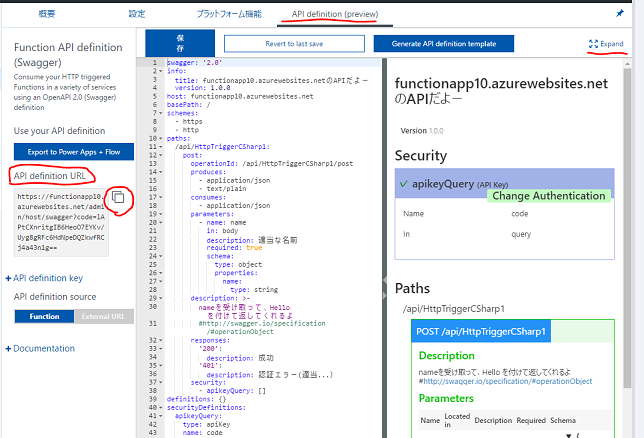The image size is (644, 438).
Task: Collapse the info block fold arrow on line 2
Action: [x=161, y=71]
